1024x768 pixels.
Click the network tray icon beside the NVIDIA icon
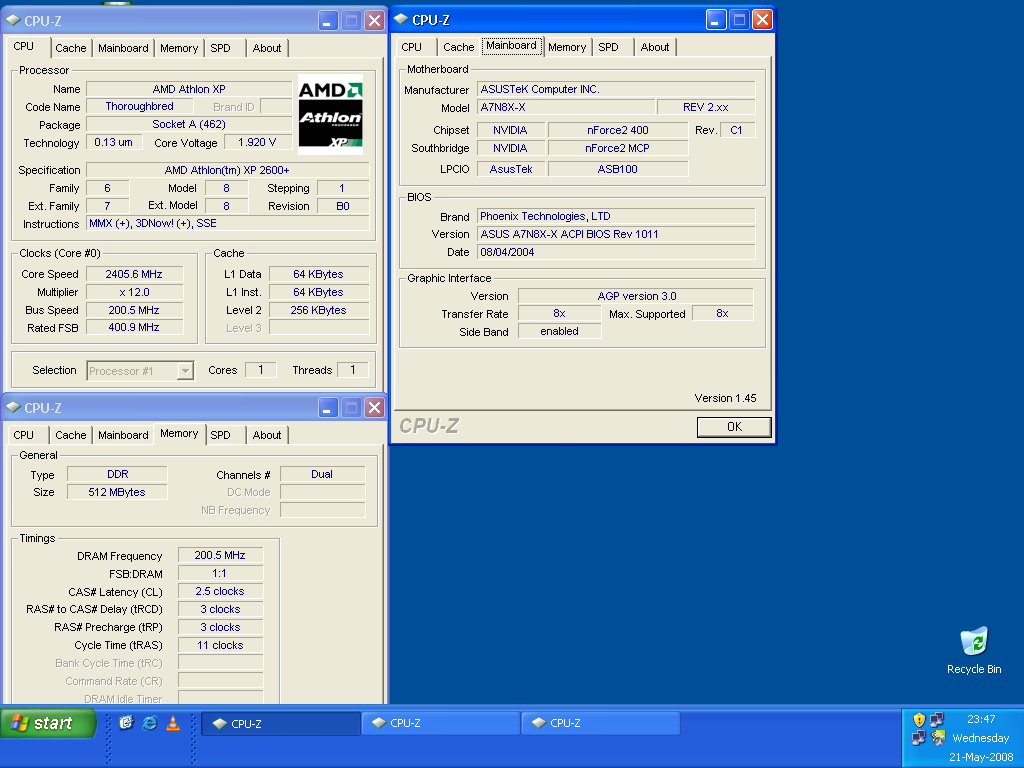click(x=919, y=739)
